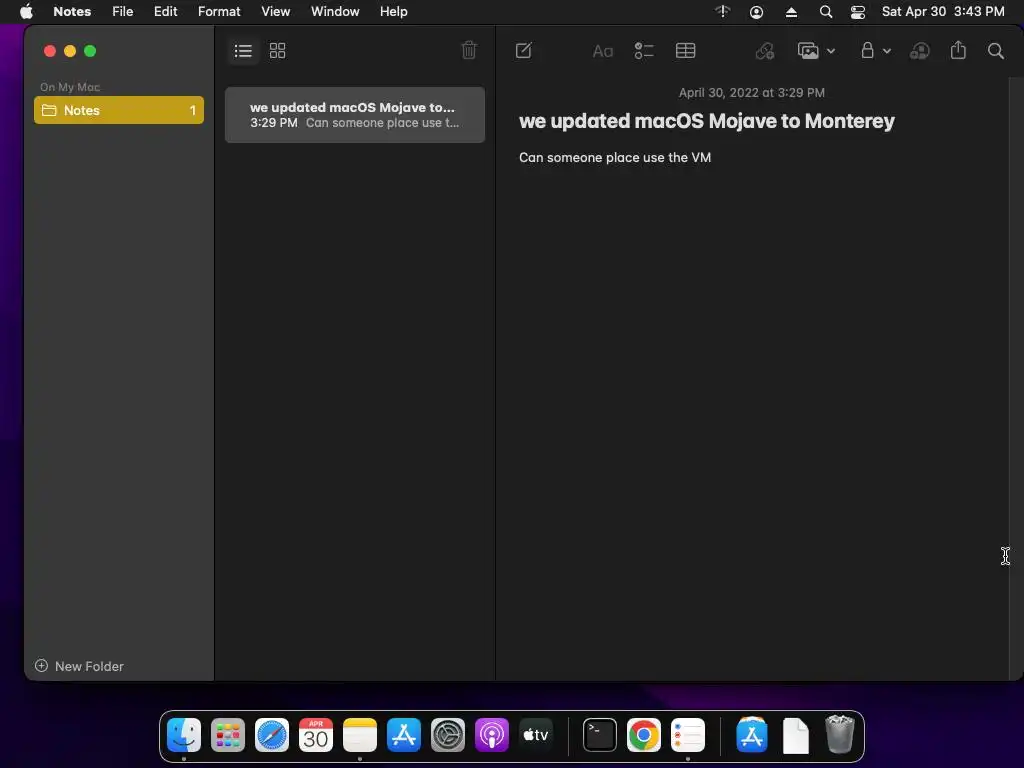Open the Edit menu
The width and height of the screenshot is (1024, 768).
(165, 11)
